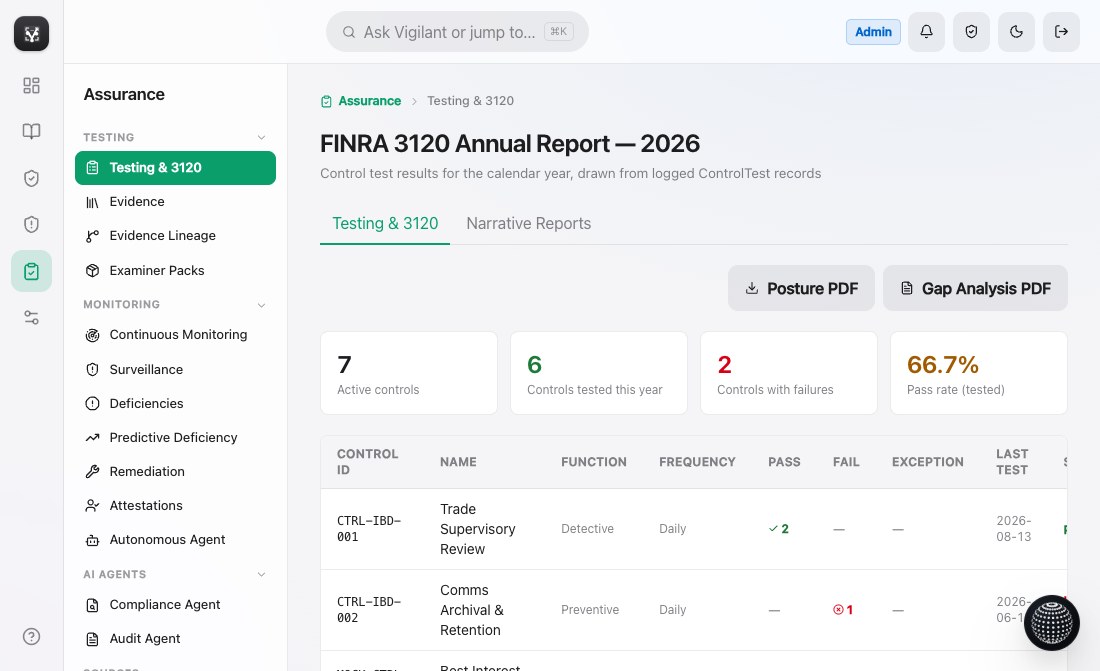Open Autonomous Agent page
Screen dimensions: 1100x671
pyautogui.click(x=175, y=540)
